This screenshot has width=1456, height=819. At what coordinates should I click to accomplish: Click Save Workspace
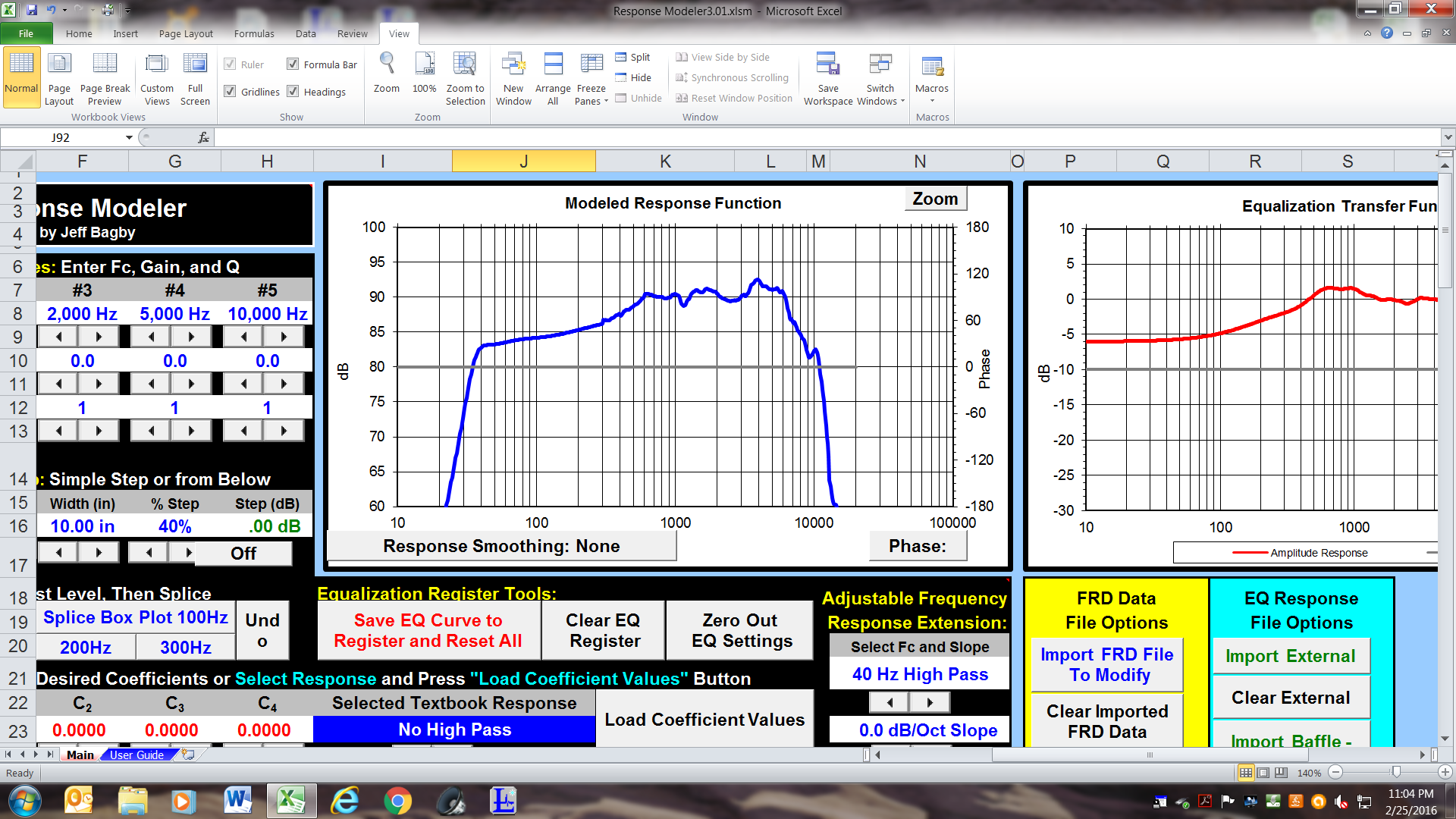(x=827, y=79)
